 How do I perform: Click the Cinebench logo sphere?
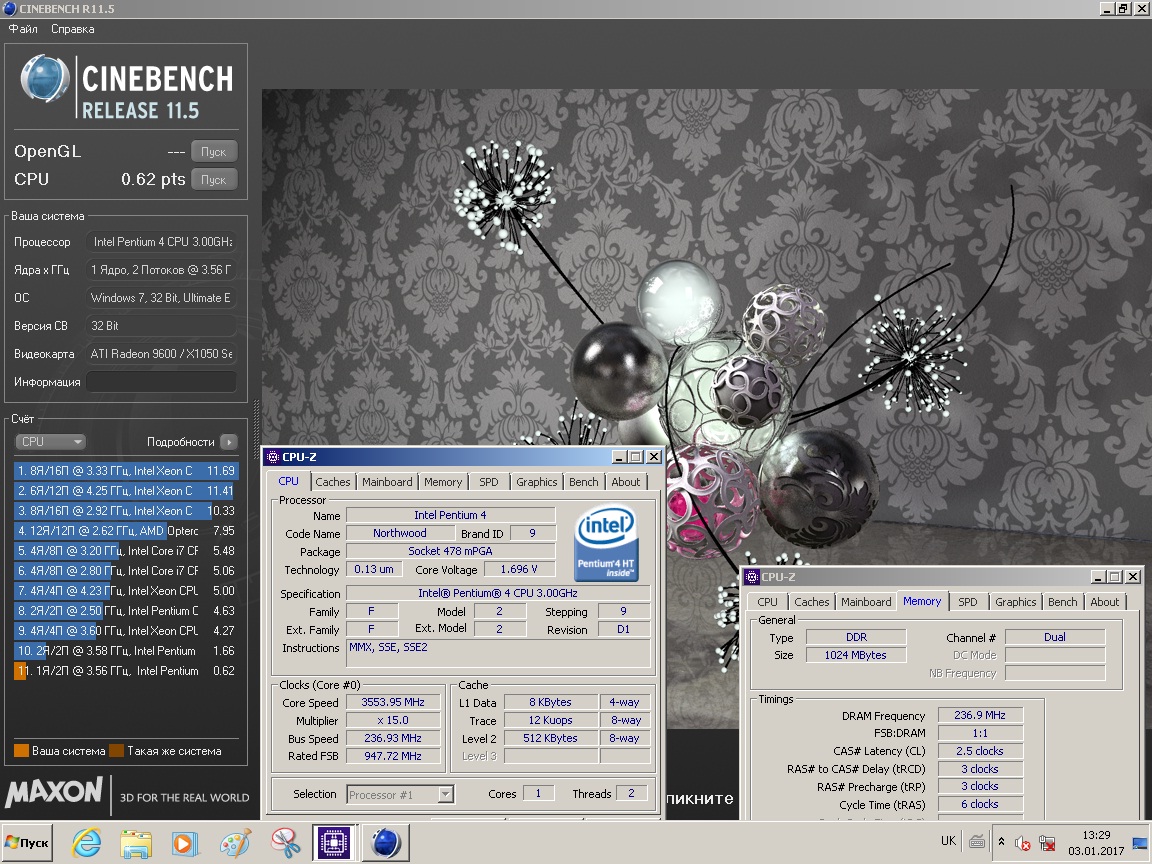[x=45, y=79]
